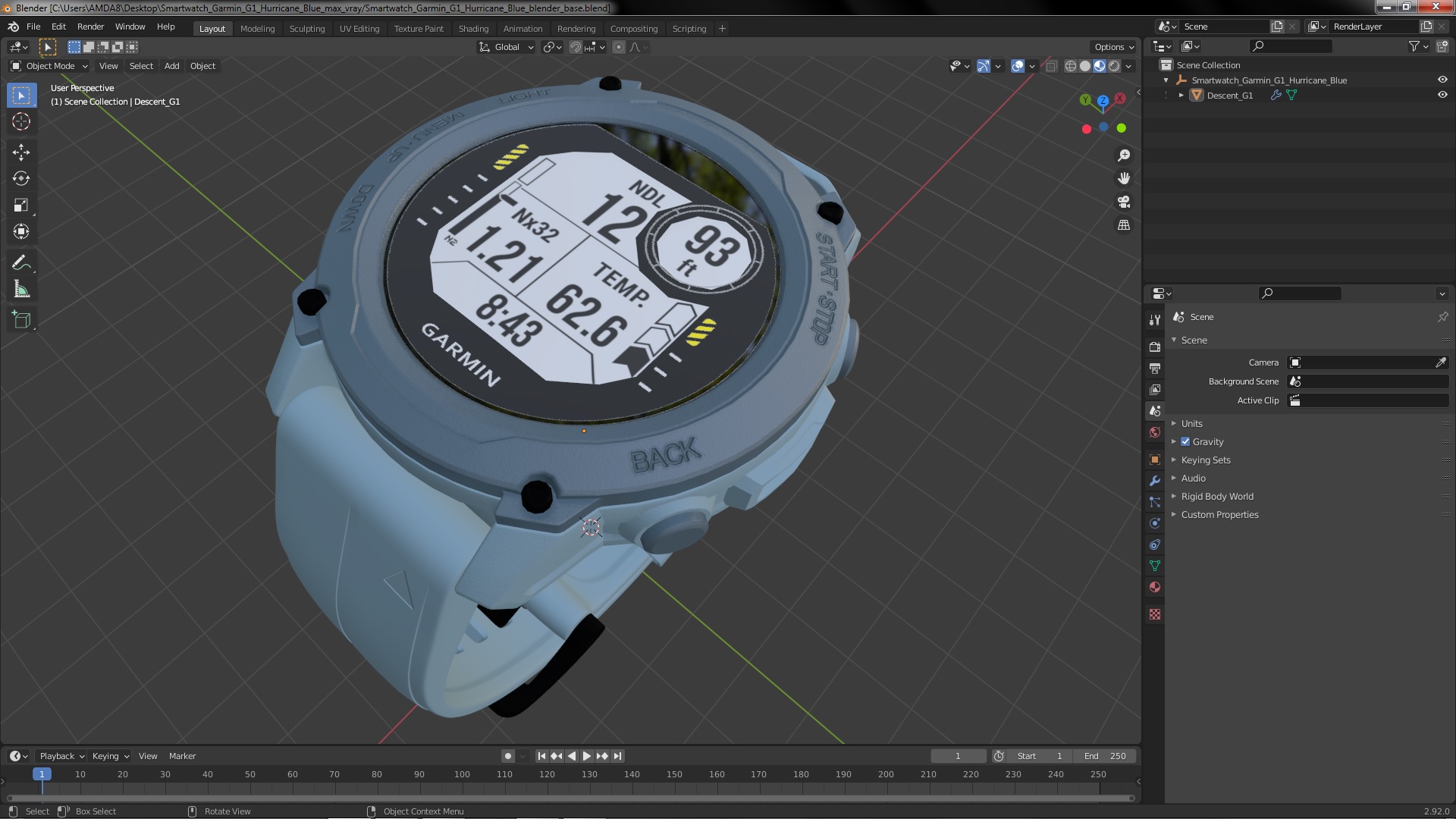Viewport: 1456px width, 819px height.
Task: Toggle camera view icon in viewport
Action: click(x=1124, y=202)
